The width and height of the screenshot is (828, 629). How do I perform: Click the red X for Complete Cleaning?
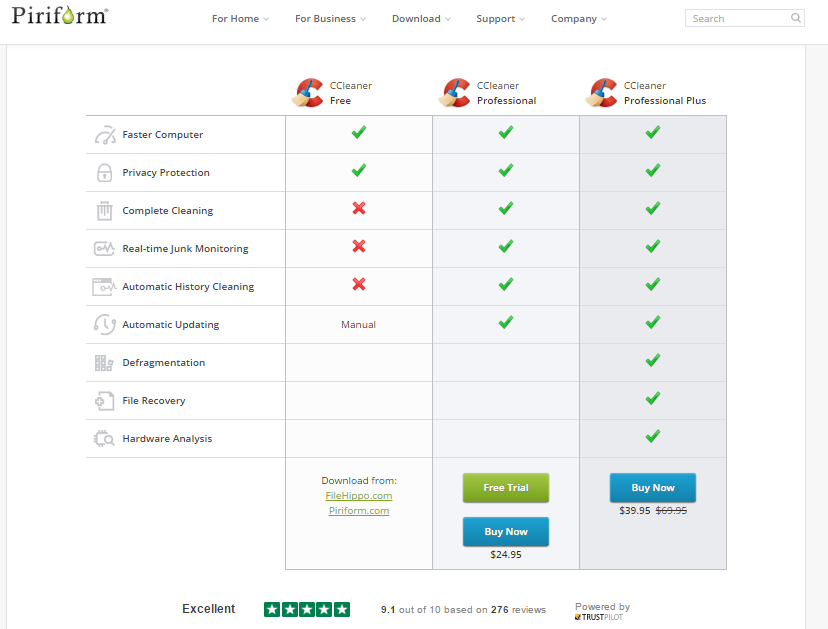point(359,209)
